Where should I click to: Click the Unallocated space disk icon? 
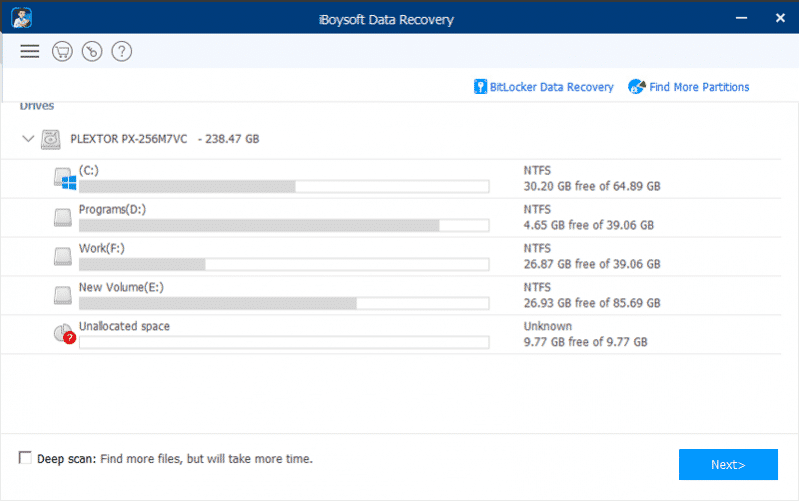tap(64, 335)
